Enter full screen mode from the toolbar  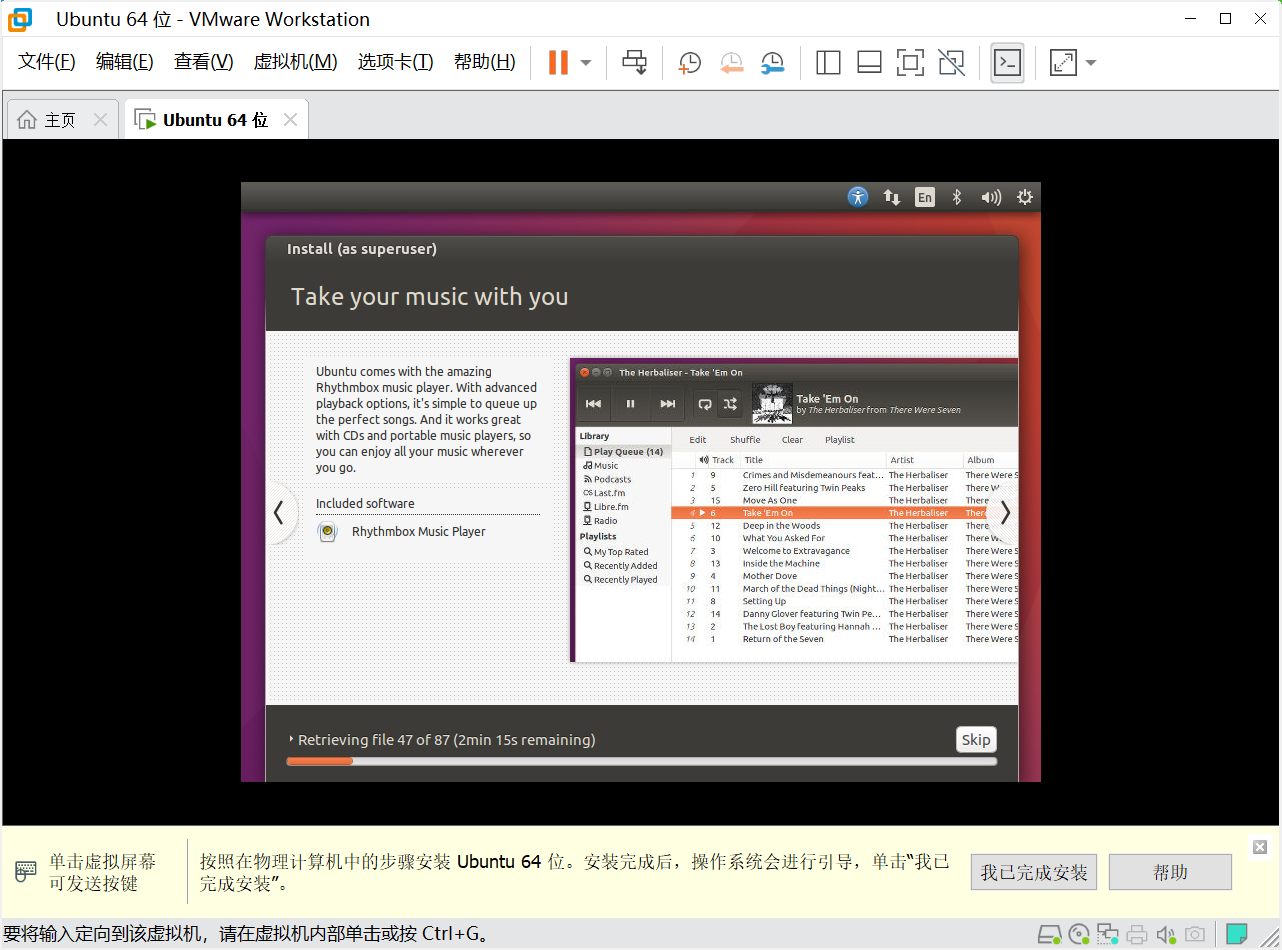pos(910,63)
